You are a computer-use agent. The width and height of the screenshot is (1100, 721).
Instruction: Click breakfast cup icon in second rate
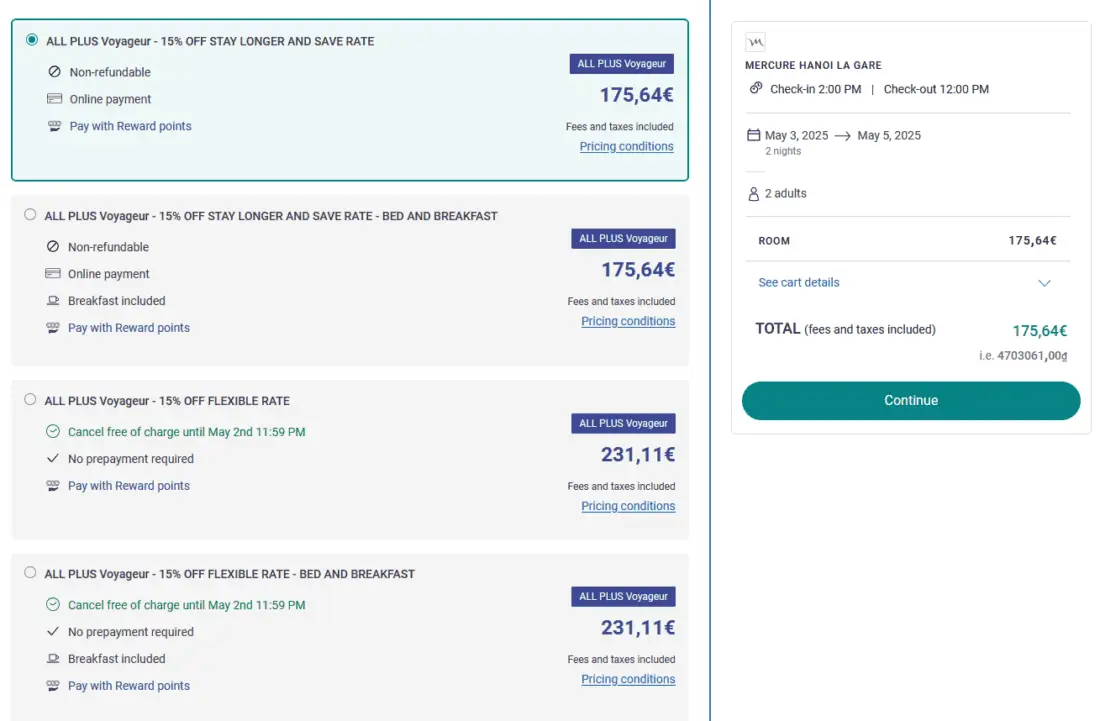(x=53, y=301)
